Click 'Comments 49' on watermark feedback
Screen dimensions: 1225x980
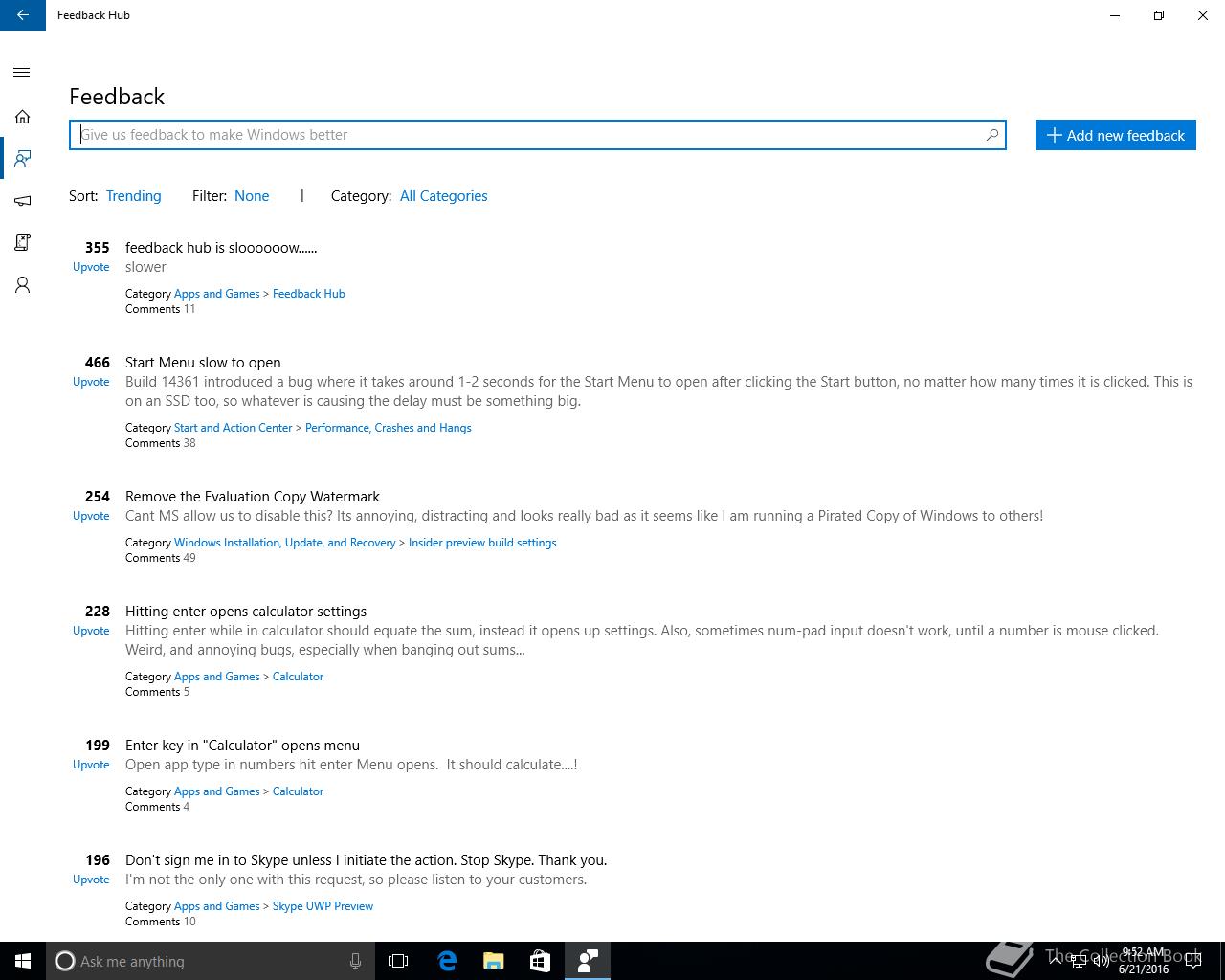tap(160, 558)
